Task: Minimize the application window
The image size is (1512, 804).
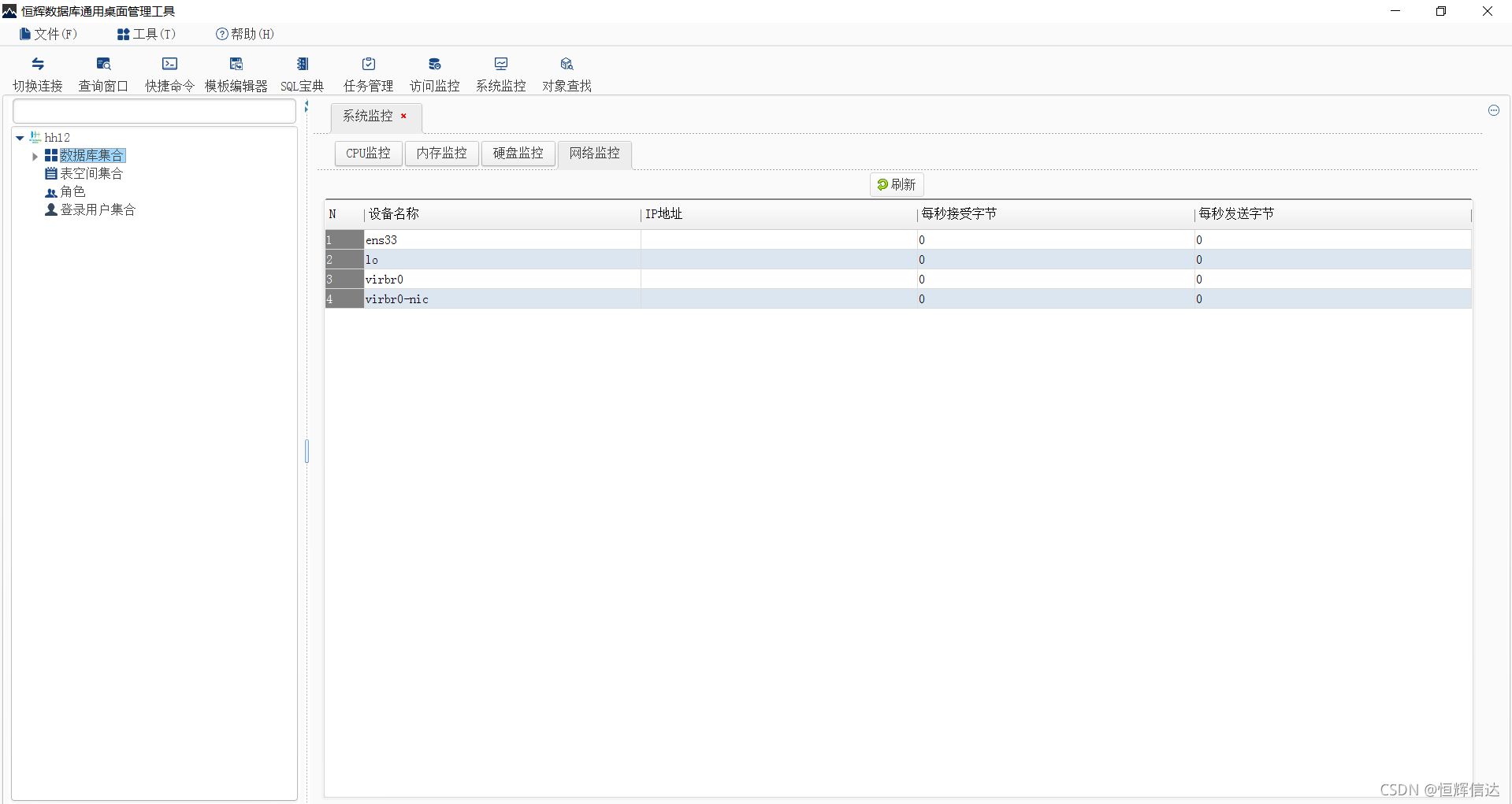Action: (1395, 11)
